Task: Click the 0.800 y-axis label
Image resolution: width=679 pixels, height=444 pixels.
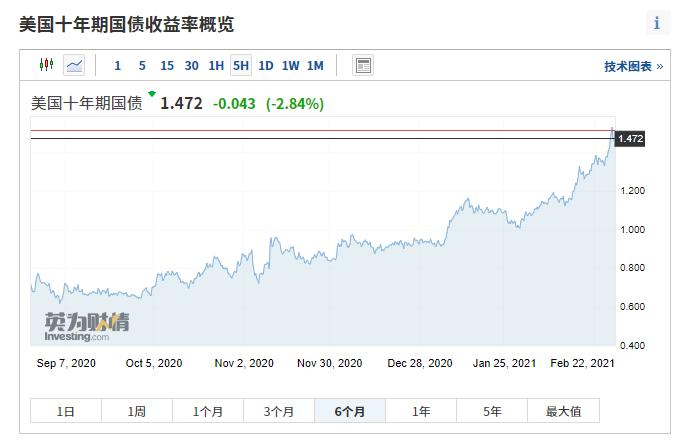Action: click(x=632, y=268)
